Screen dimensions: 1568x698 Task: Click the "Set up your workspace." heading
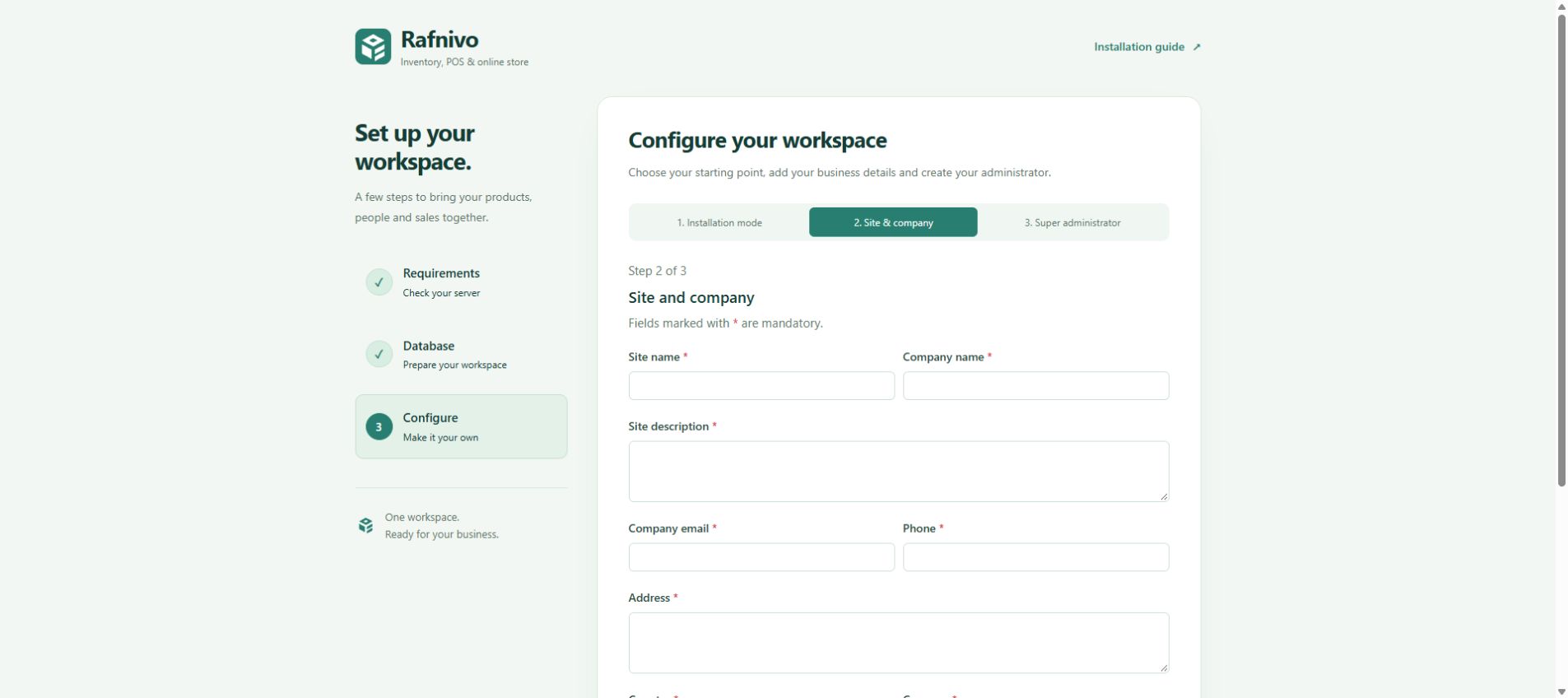point(415,147)
